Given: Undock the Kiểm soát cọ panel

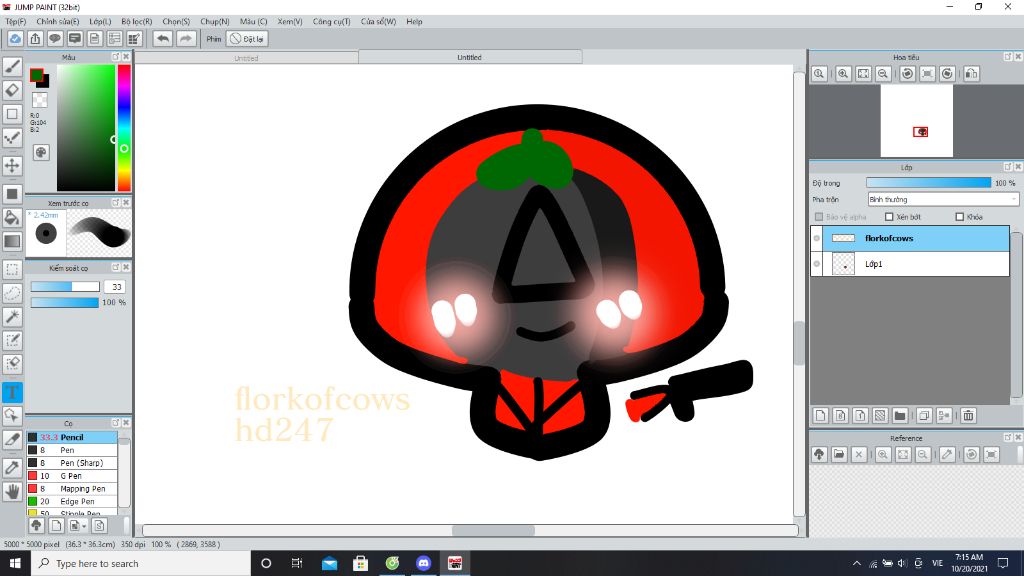Looking at the screenshot, I should pyautogui.click(x=116, y=268).
